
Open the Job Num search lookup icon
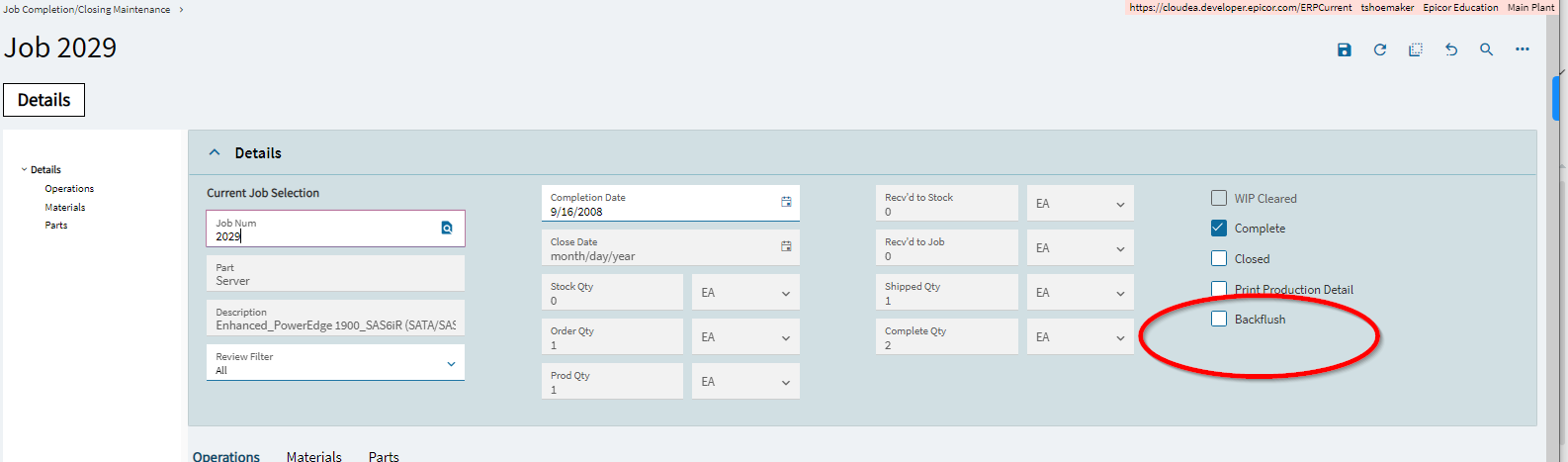click(x=447, y=229)
